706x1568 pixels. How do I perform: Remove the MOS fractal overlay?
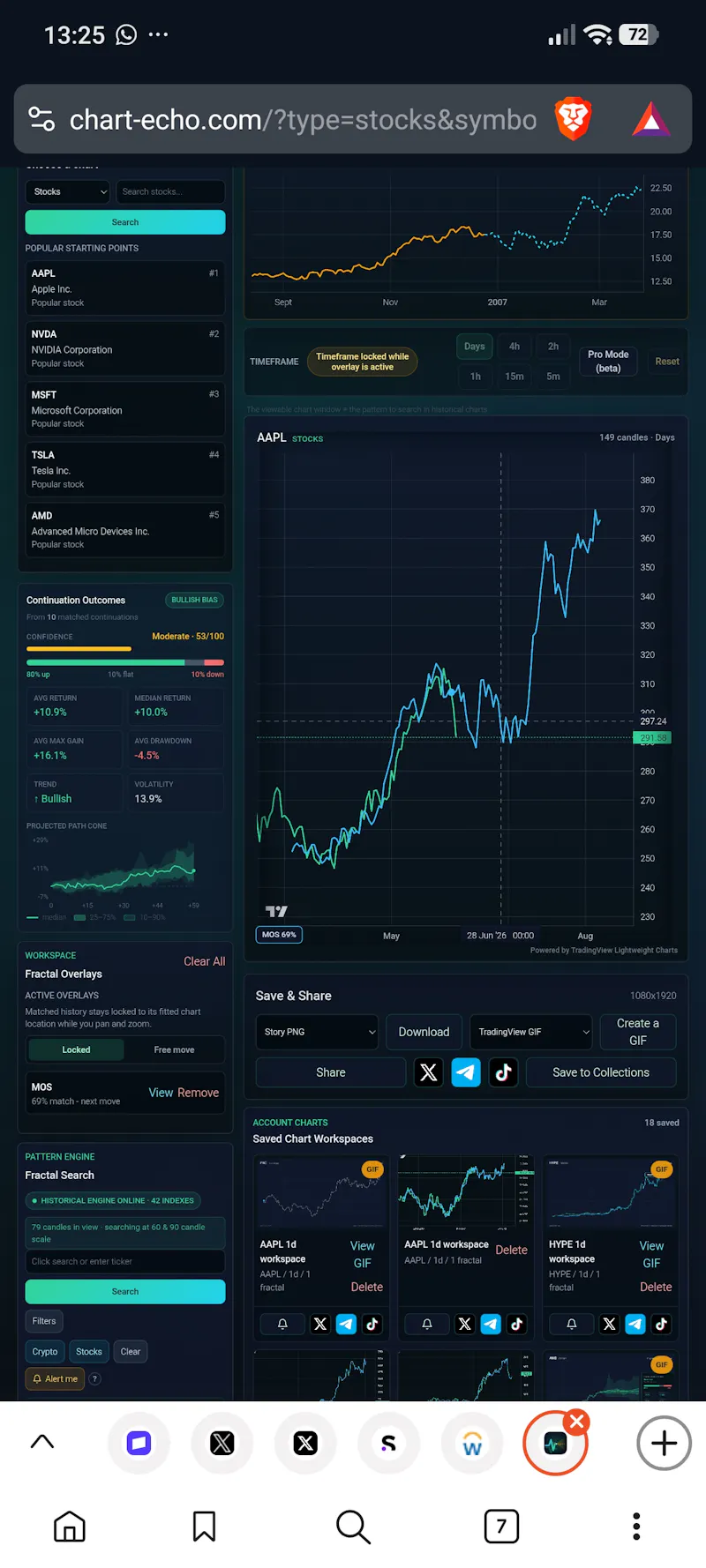point(199,1093)
